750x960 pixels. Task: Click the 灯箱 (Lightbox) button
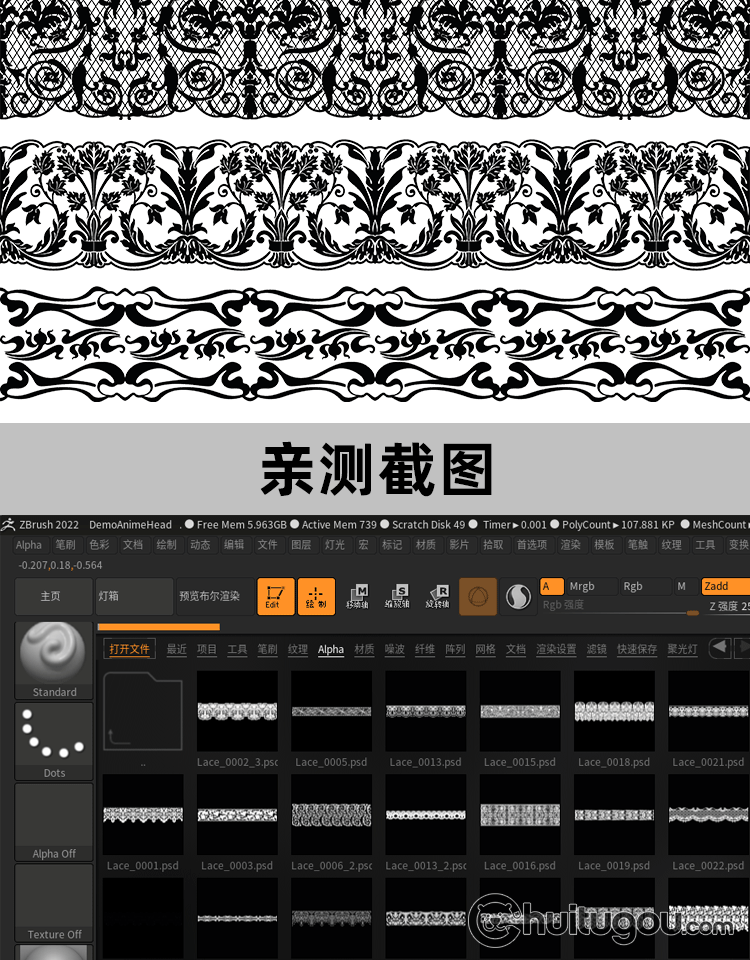tap(134, 596)
